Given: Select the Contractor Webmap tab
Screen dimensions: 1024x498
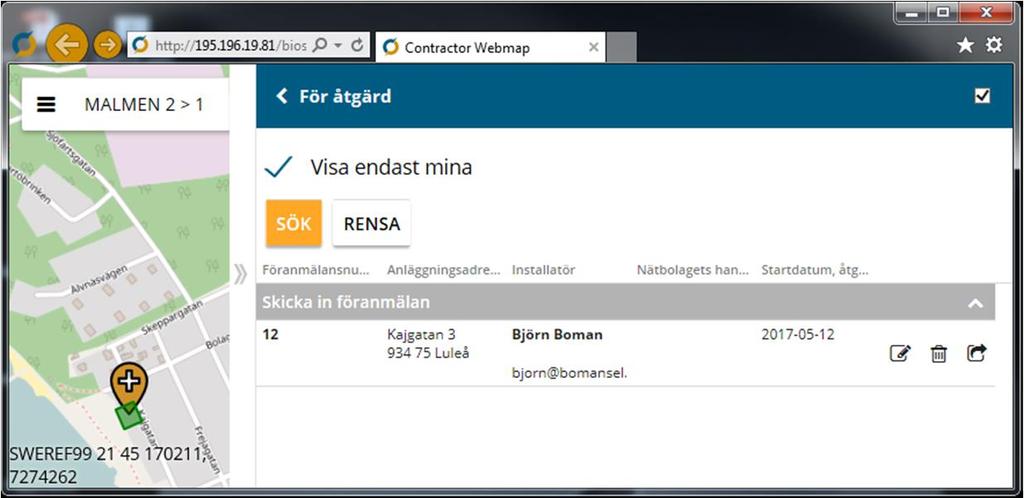Looking at the screenshot, I should pos(490,48).
